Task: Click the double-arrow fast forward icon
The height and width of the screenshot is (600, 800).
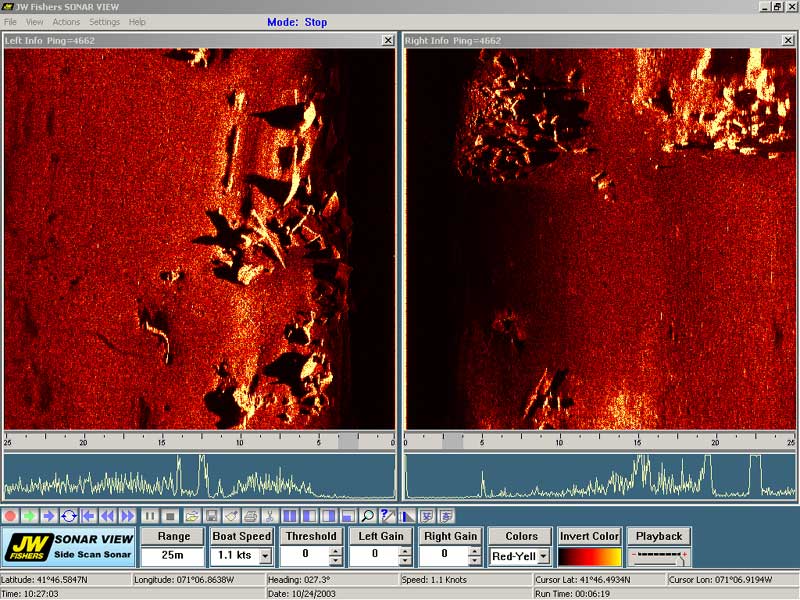Action: click(x=128, y=516)
